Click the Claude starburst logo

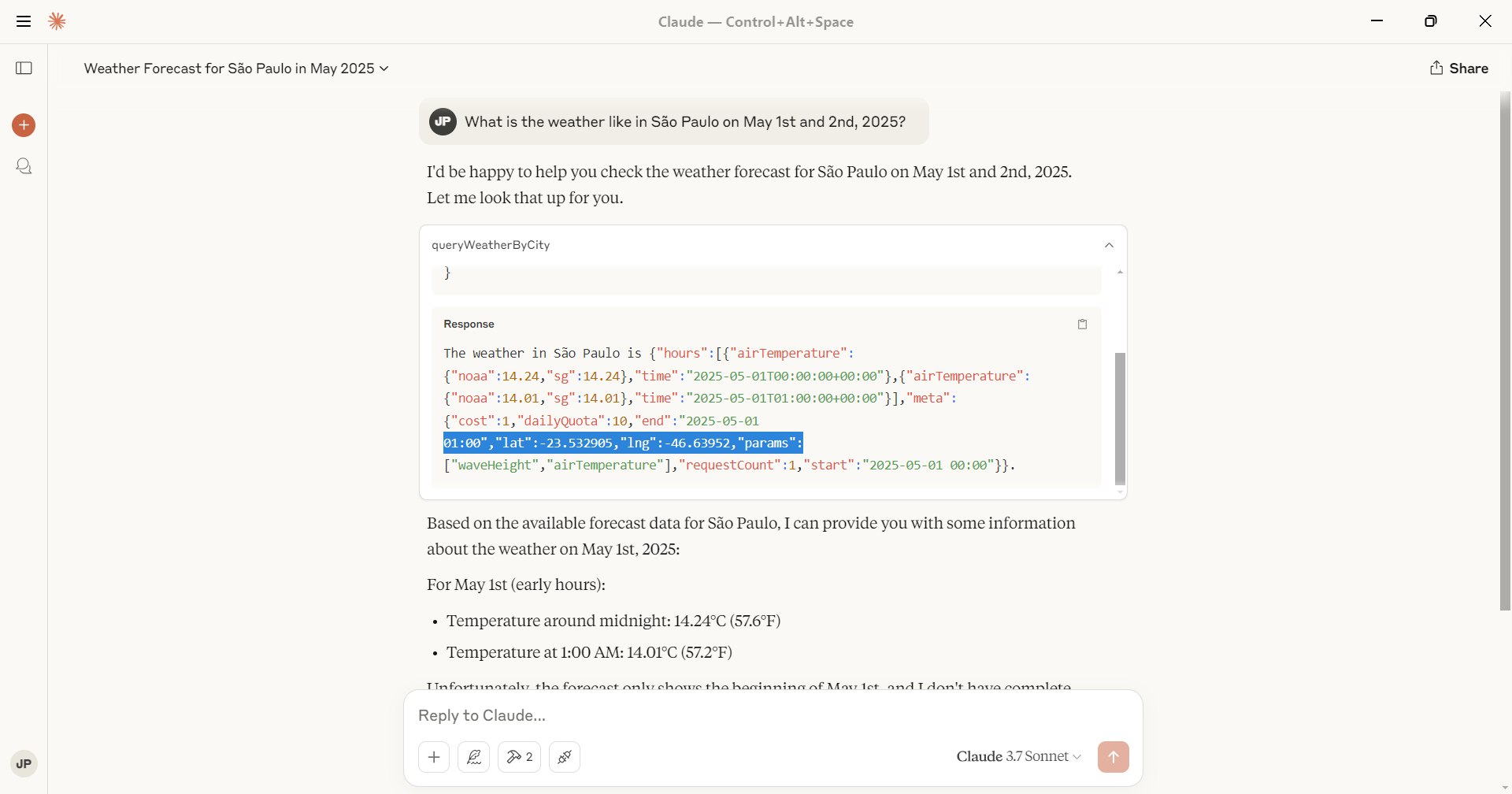click(x=57, y=21)
